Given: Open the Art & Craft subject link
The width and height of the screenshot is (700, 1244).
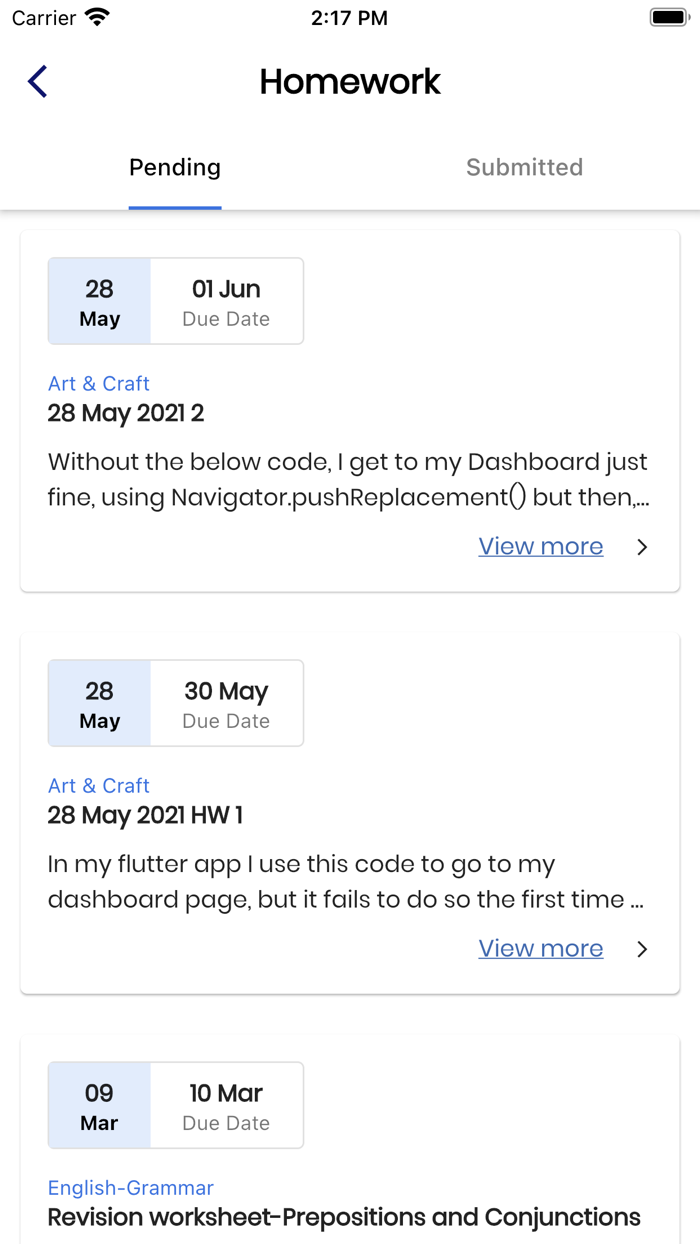Looking at the screenshot, I should [x=98, y=383].
